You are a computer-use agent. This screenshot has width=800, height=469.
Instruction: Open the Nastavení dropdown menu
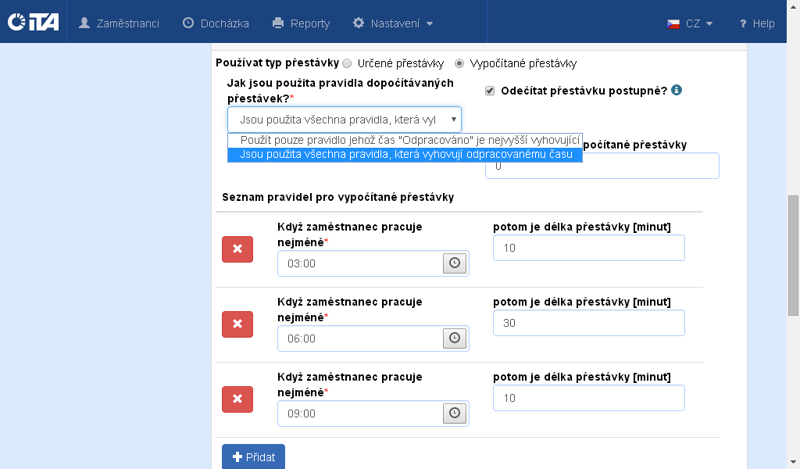[x=393, y=22]
